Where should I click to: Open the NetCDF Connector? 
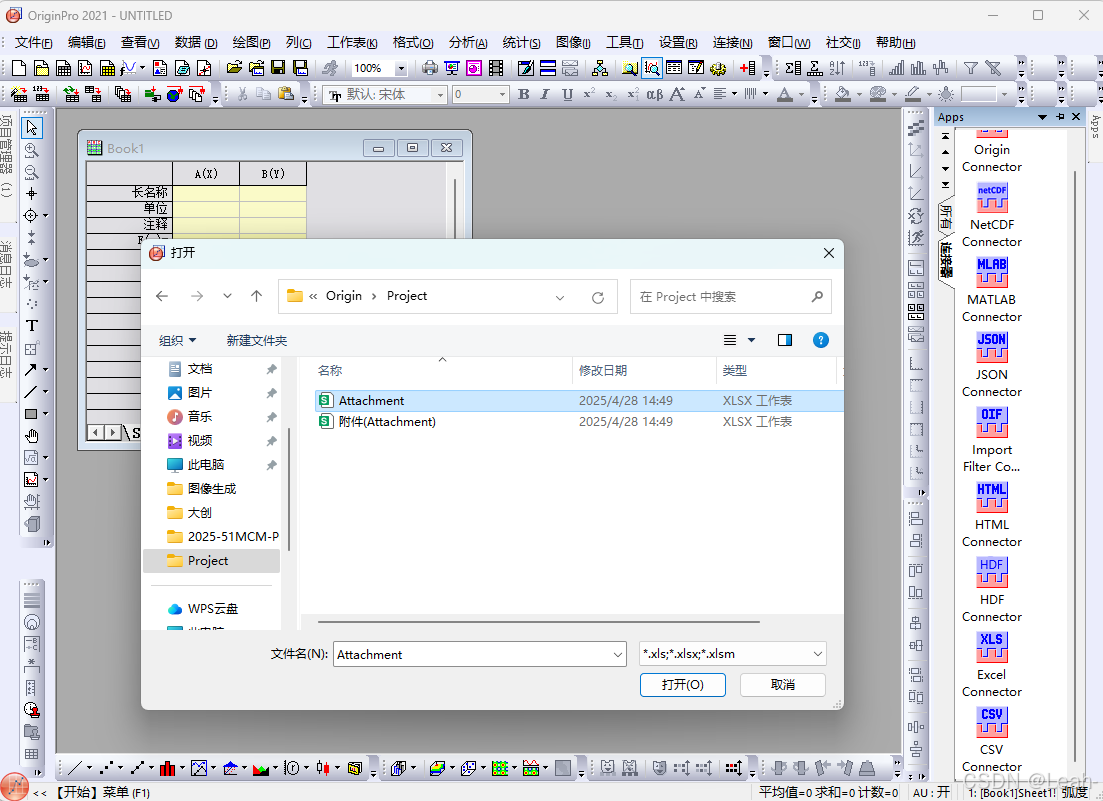991,198
